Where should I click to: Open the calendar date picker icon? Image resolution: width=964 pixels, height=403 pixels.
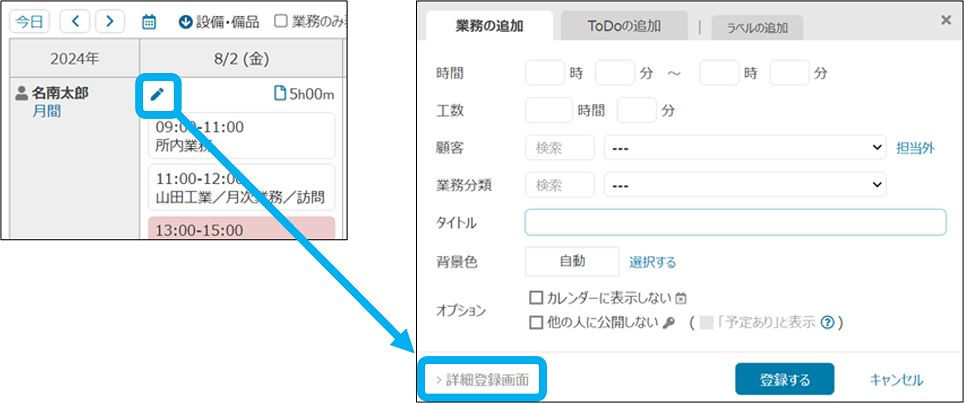pos(149,21)
